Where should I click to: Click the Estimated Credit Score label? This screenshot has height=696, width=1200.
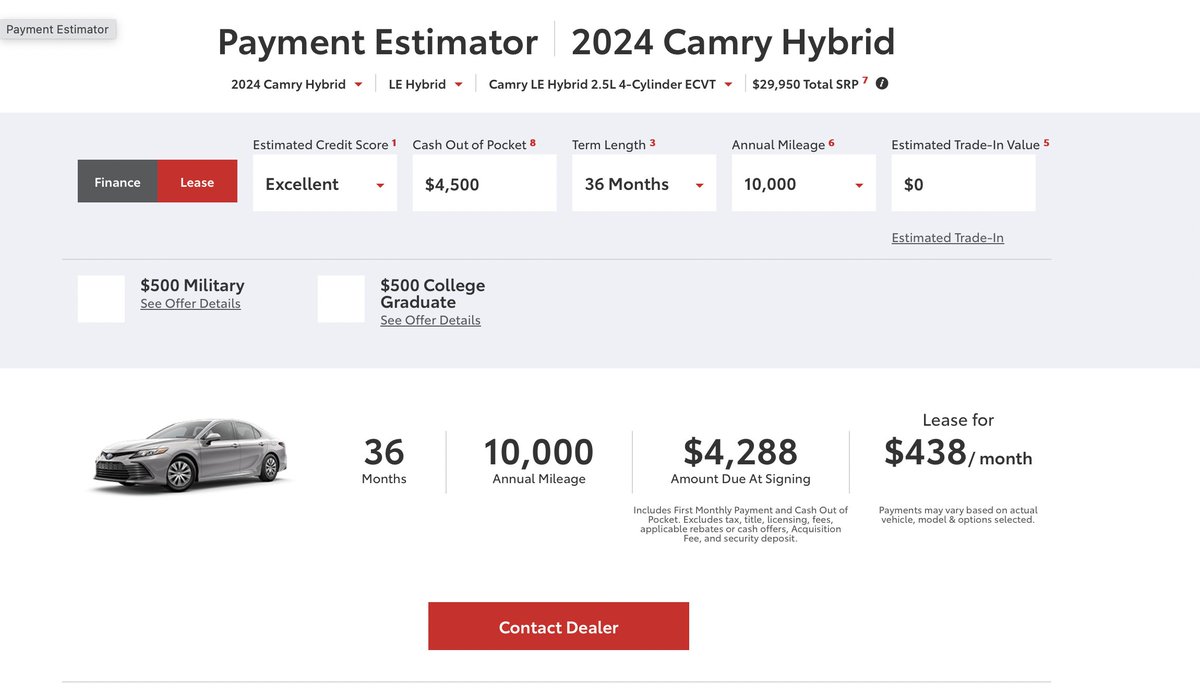tap(321, 145)
